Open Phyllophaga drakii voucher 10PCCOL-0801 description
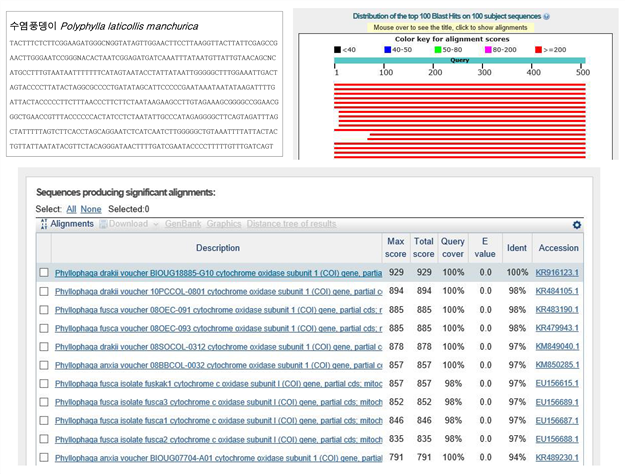The width and height of the screenshot is (625, 474). tap(218, 292)
